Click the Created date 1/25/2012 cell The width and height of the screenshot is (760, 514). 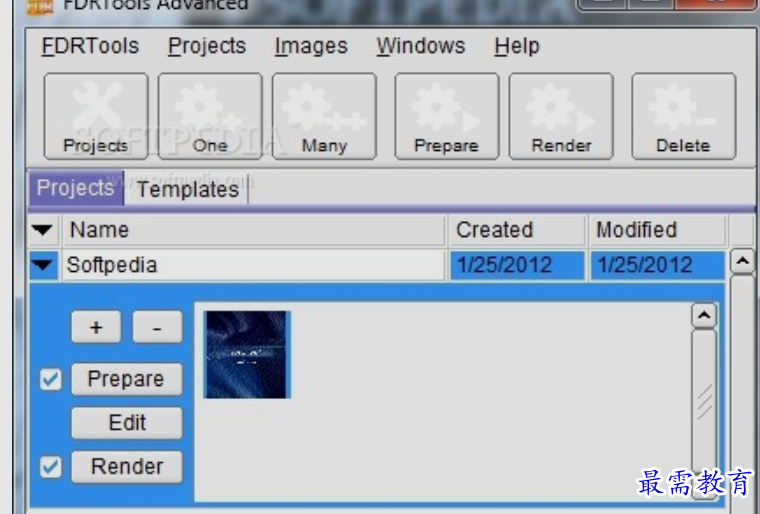pyautogui.click(x=517, y=265)
